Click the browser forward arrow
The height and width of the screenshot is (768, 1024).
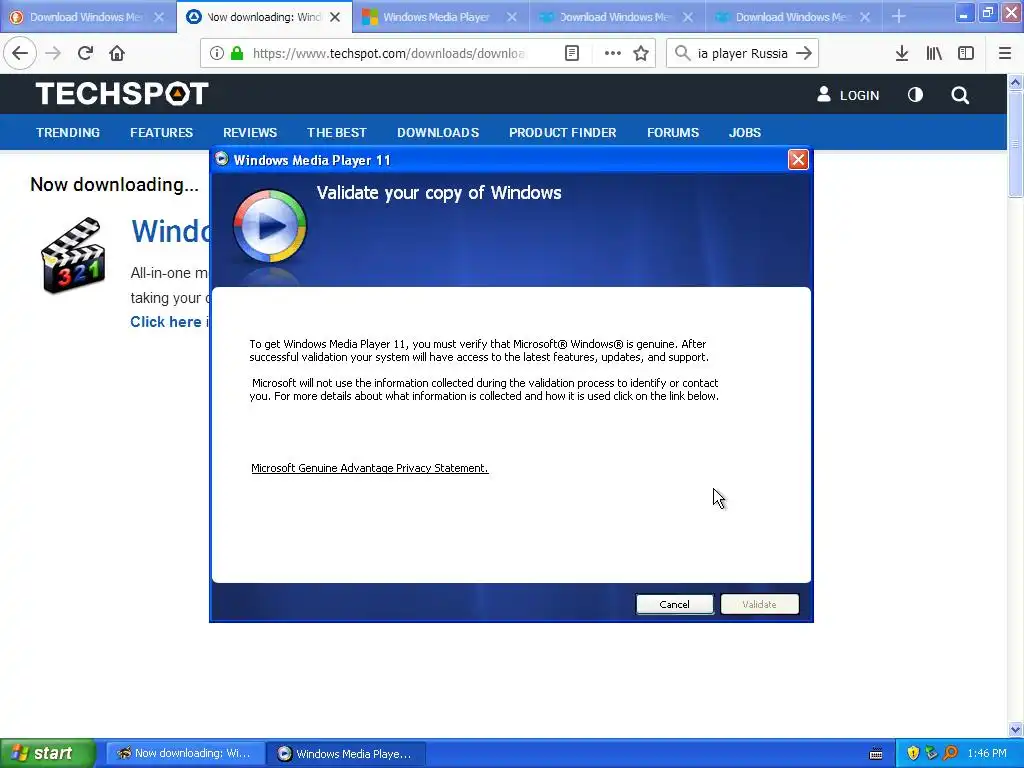point(54,54)
